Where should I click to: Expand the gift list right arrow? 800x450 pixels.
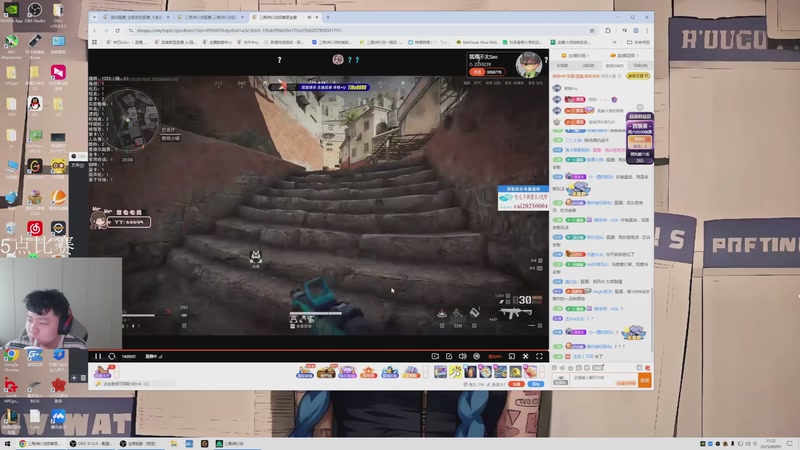click(542, 371)
